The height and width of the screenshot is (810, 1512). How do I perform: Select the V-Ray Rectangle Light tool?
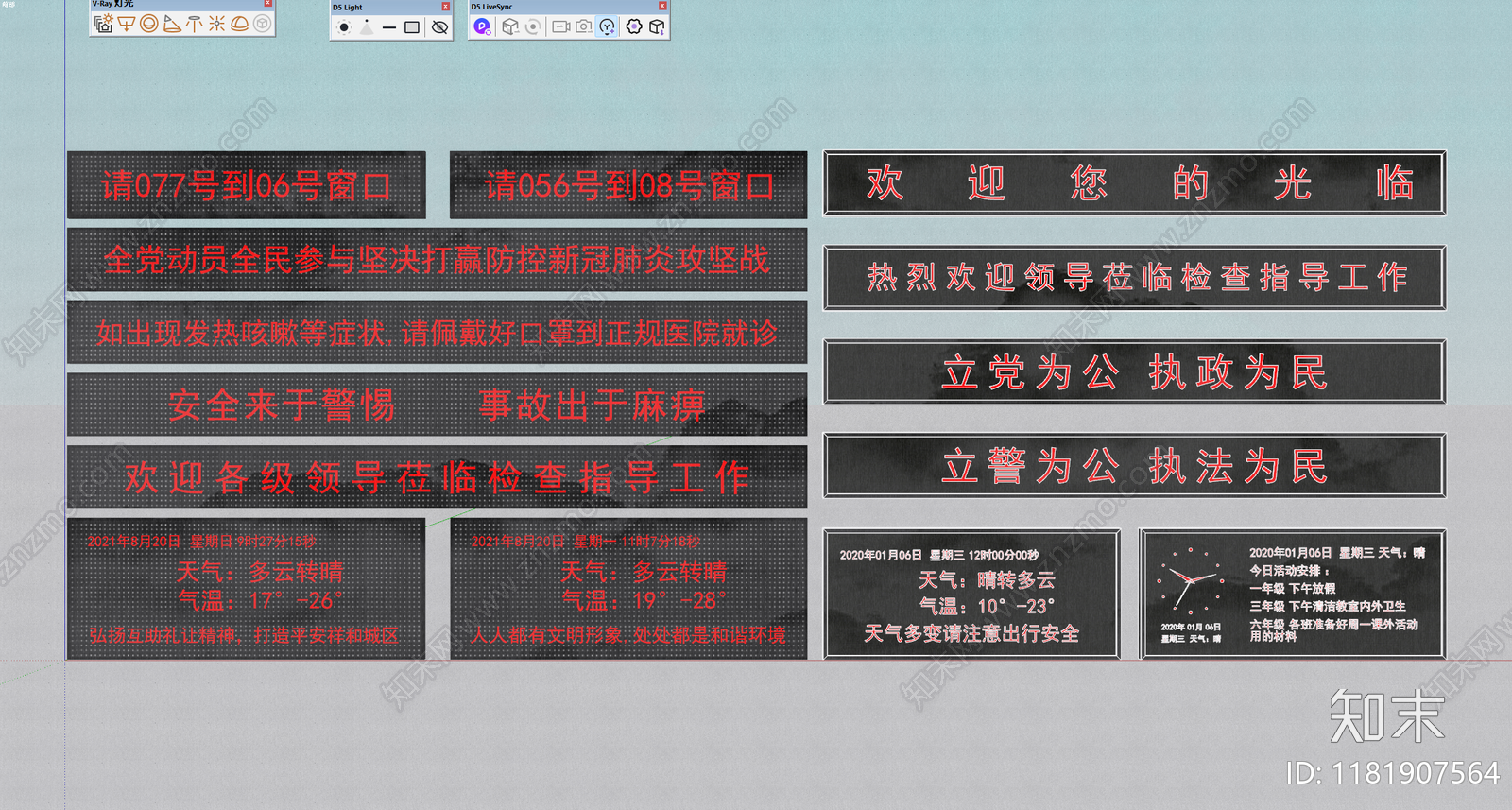point(126,24)
